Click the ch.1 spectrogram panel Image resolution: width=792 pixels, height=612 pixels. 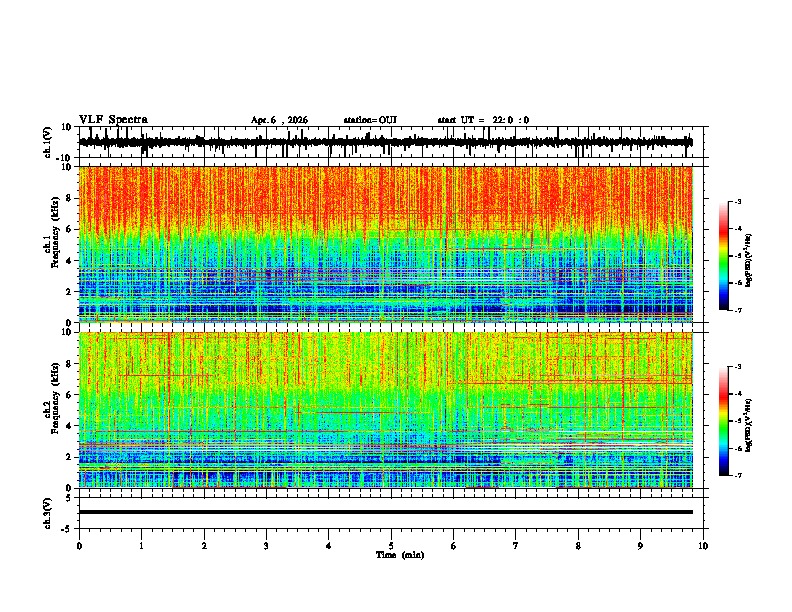point(386,244)
